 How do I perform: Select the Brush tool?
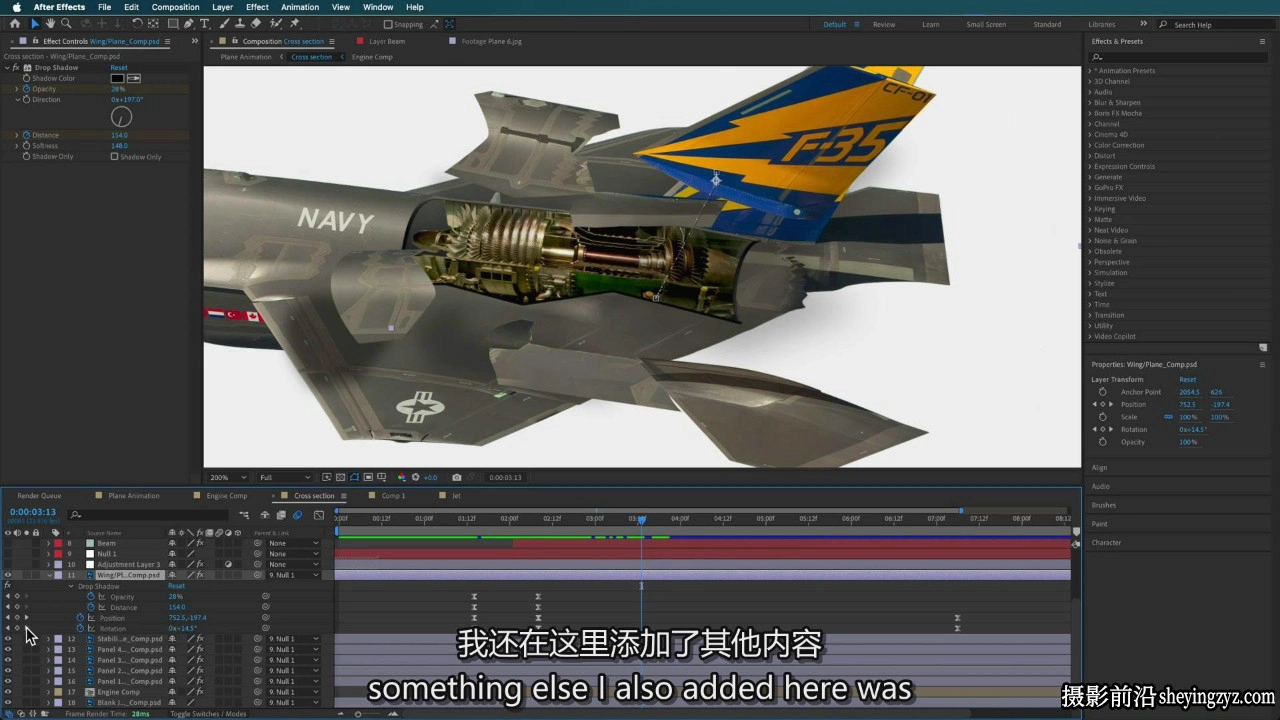tap(226, 23)
